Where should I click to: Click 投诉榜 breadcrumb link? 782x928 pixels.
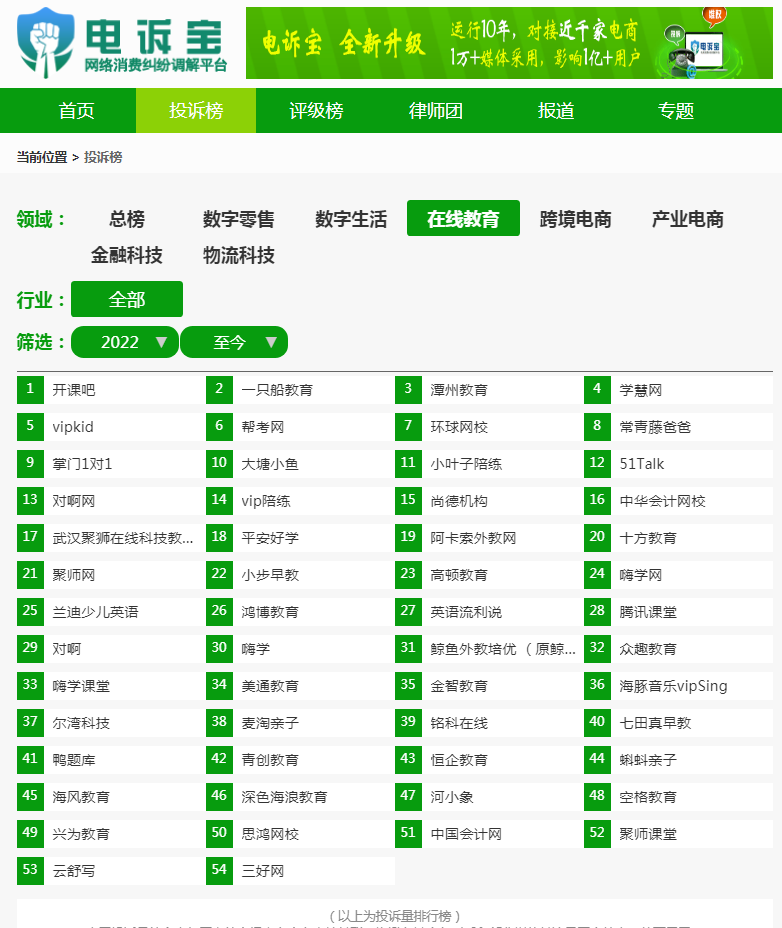click(x=103, y=157)
